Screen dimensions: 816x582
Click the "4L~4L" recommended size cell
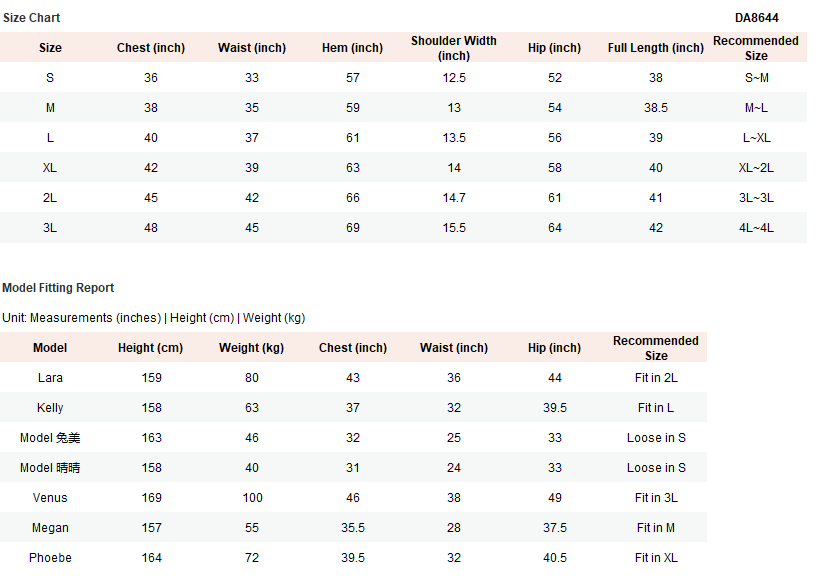tap(756, 228)
